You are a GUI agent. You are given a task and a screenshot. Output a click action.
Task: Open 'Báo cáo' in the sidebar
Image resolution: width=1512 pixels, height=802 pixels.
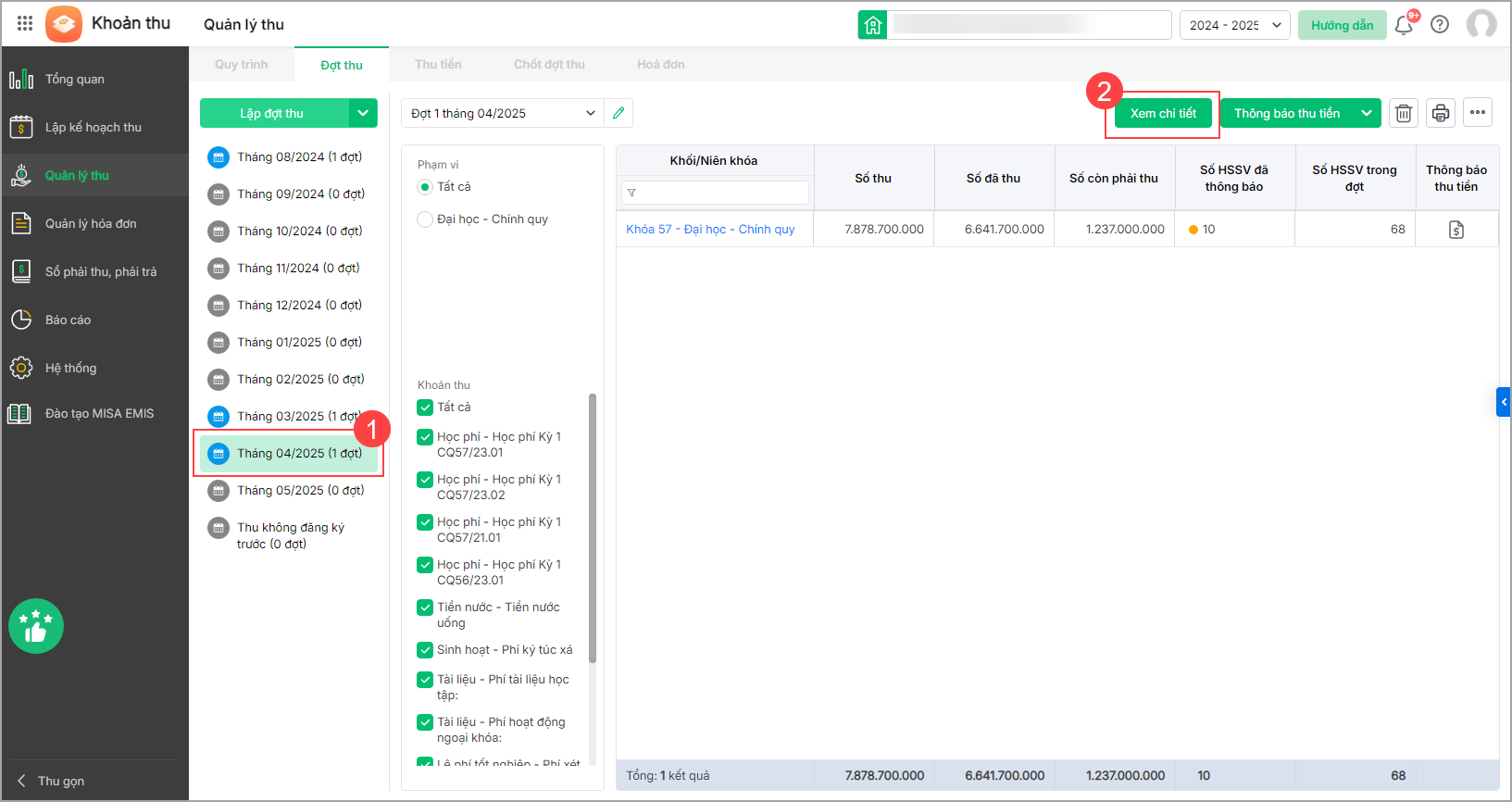point(68,320)
